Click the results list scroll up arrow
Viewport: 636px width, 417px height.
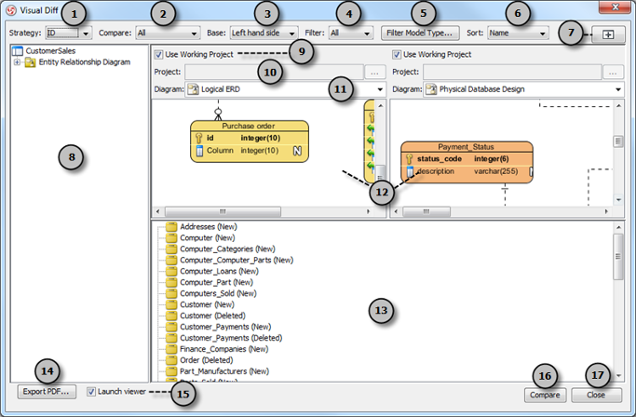(x=619, y=227)
